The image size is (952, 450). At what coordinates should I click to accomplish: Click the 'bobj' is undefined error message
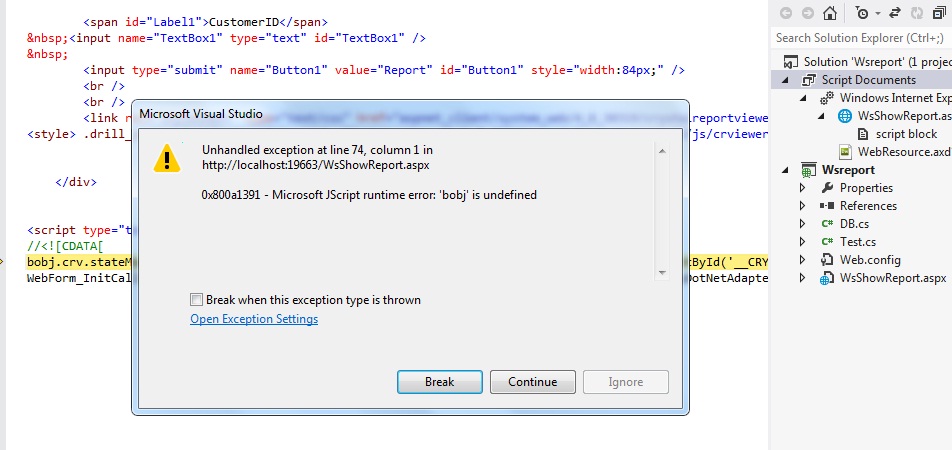[369, 196]
